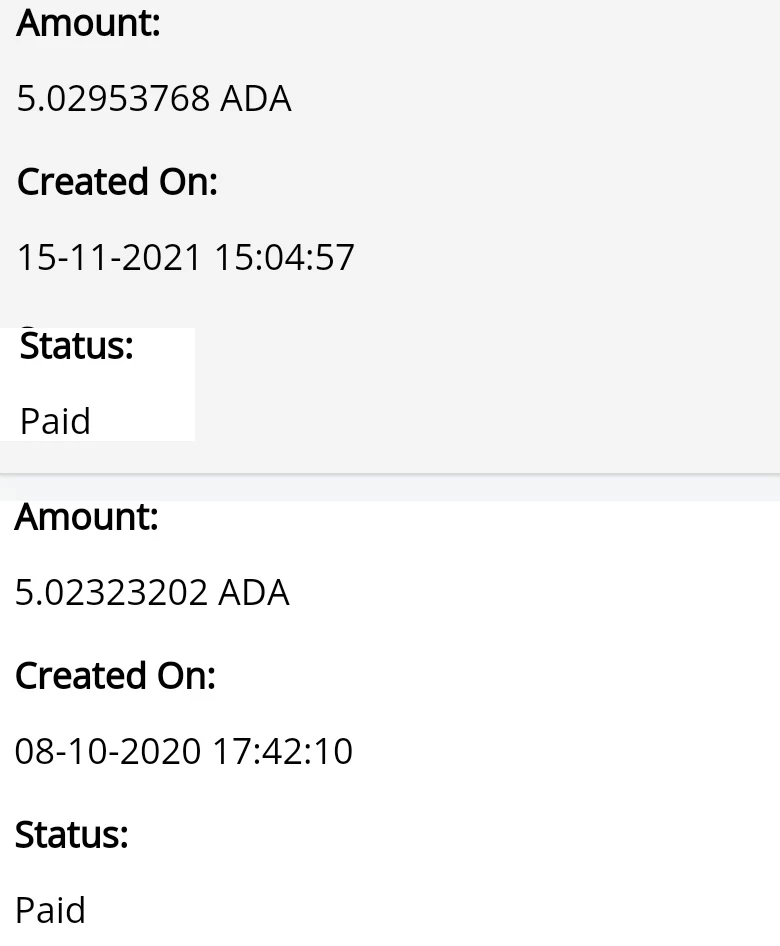Click divider between the payment records

click(390, 475)
